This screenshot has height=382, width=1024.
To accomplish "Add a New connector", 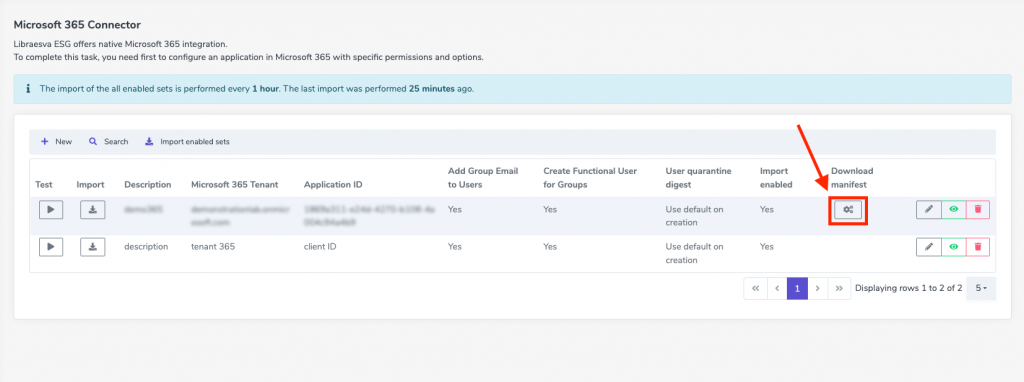I will (x=56, y=142).
